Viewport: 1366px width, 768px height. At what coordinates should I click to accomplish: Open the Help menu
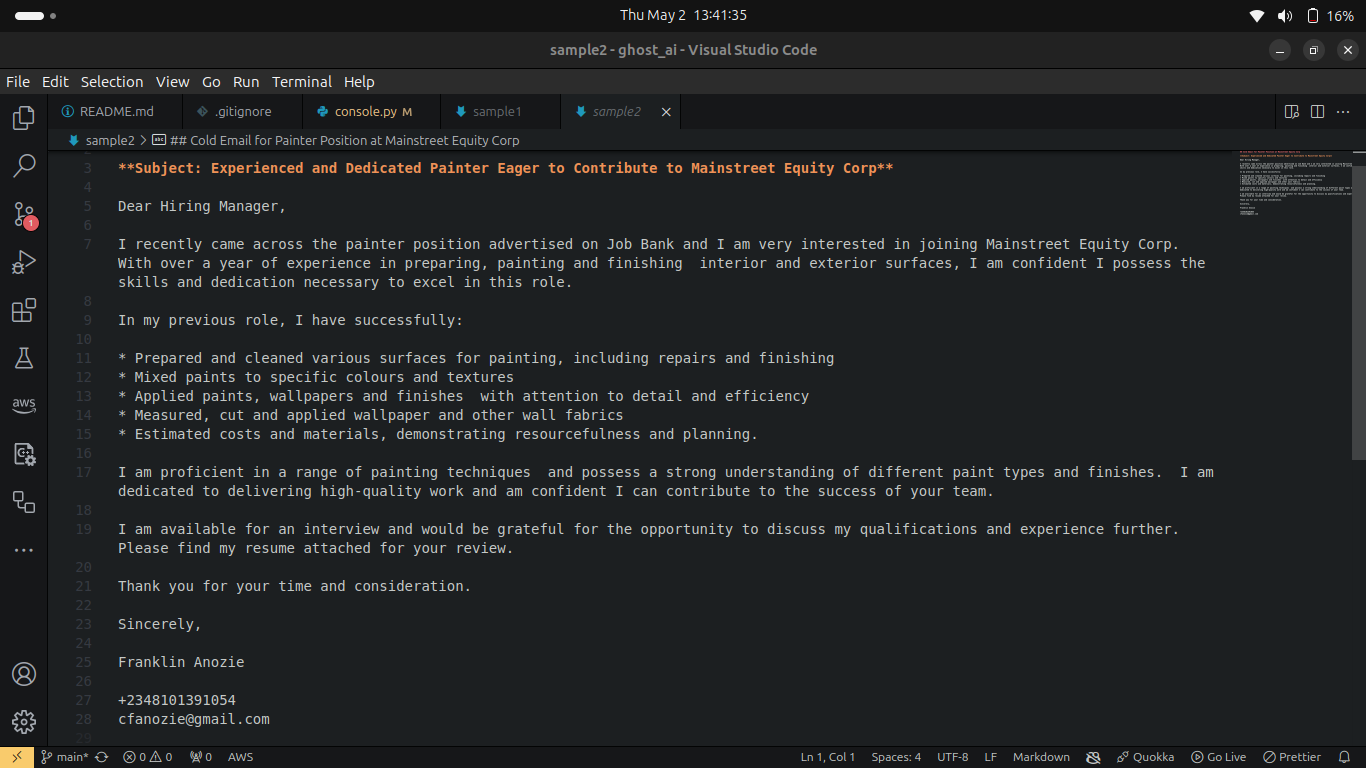click(359, 82)
